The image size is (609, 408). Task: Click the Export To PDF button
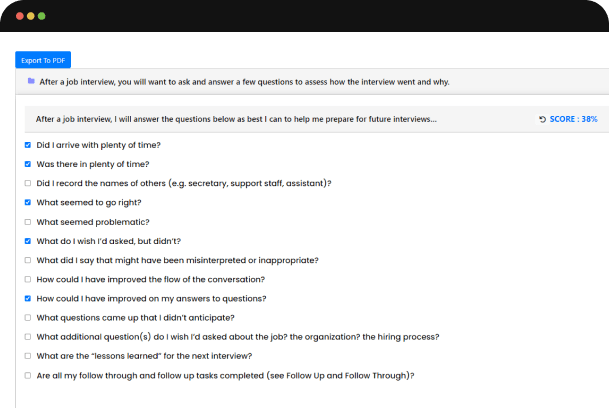[42, 61]
